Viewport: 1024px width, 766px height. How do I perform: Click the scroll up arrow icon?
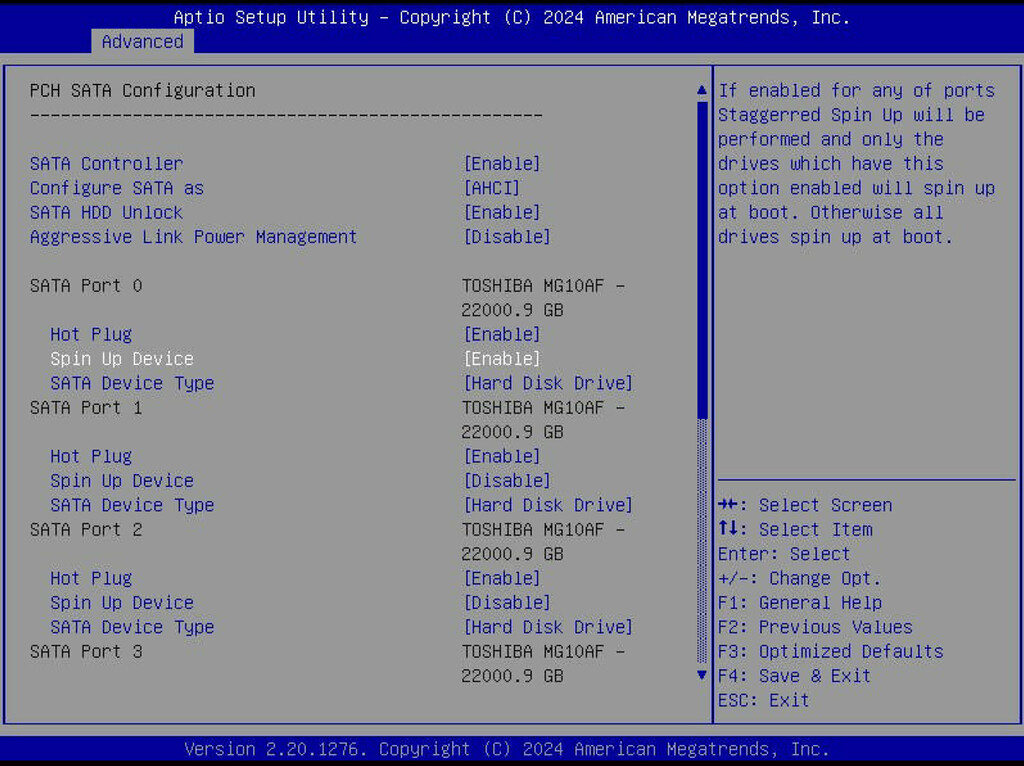click(x=702, y=91)
